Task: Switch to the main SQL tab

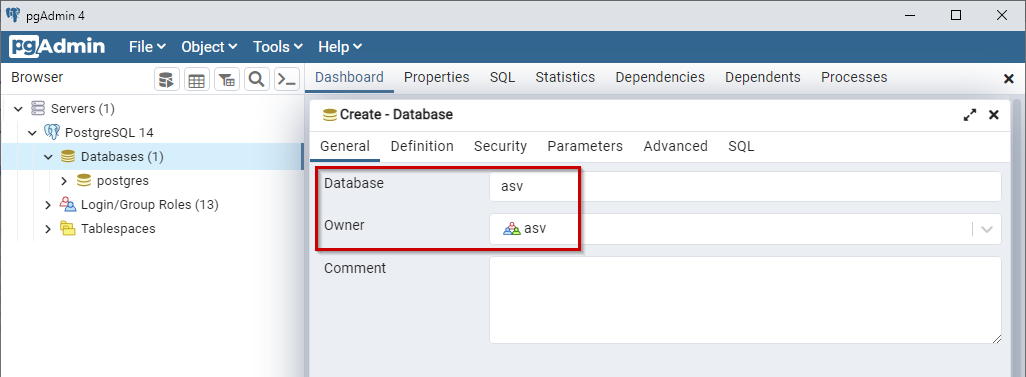Action: [x=503, y=77]
